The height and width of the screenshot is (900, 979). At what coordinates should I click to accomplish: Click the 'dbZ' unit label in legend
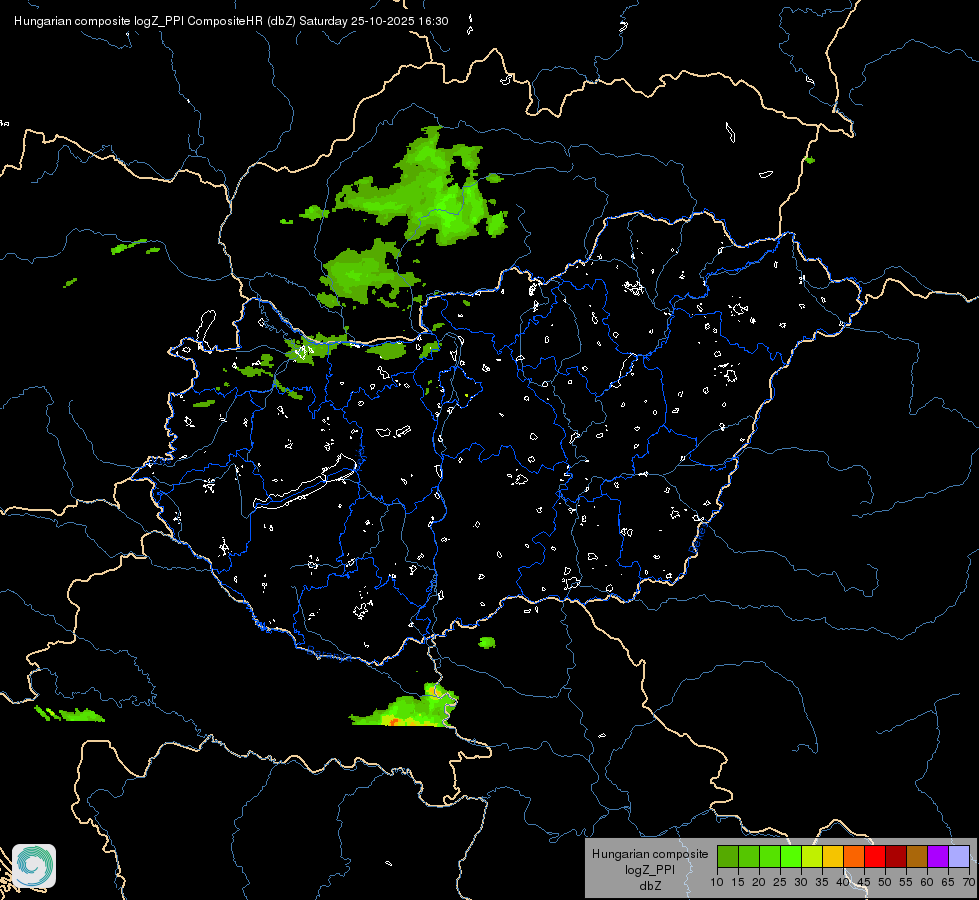point(650,886)
